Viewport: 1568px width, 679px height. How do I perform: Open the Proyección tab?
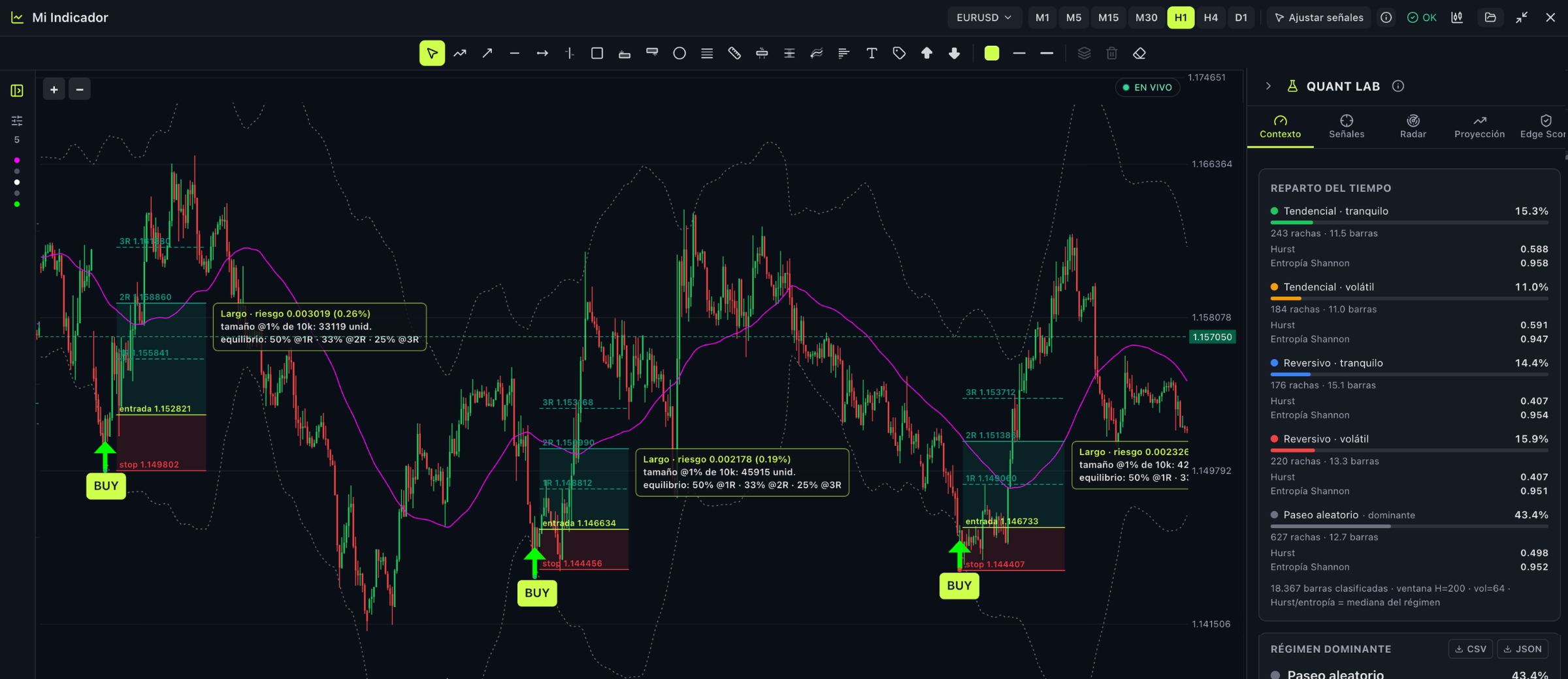[x=1480, y=127]
